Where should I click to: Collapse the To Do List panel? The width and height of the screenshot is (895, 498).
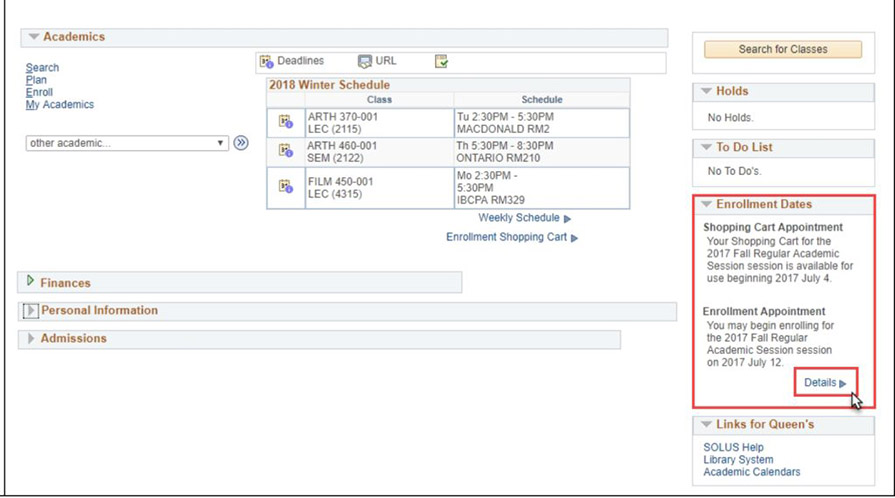click(x=706, y=147)
